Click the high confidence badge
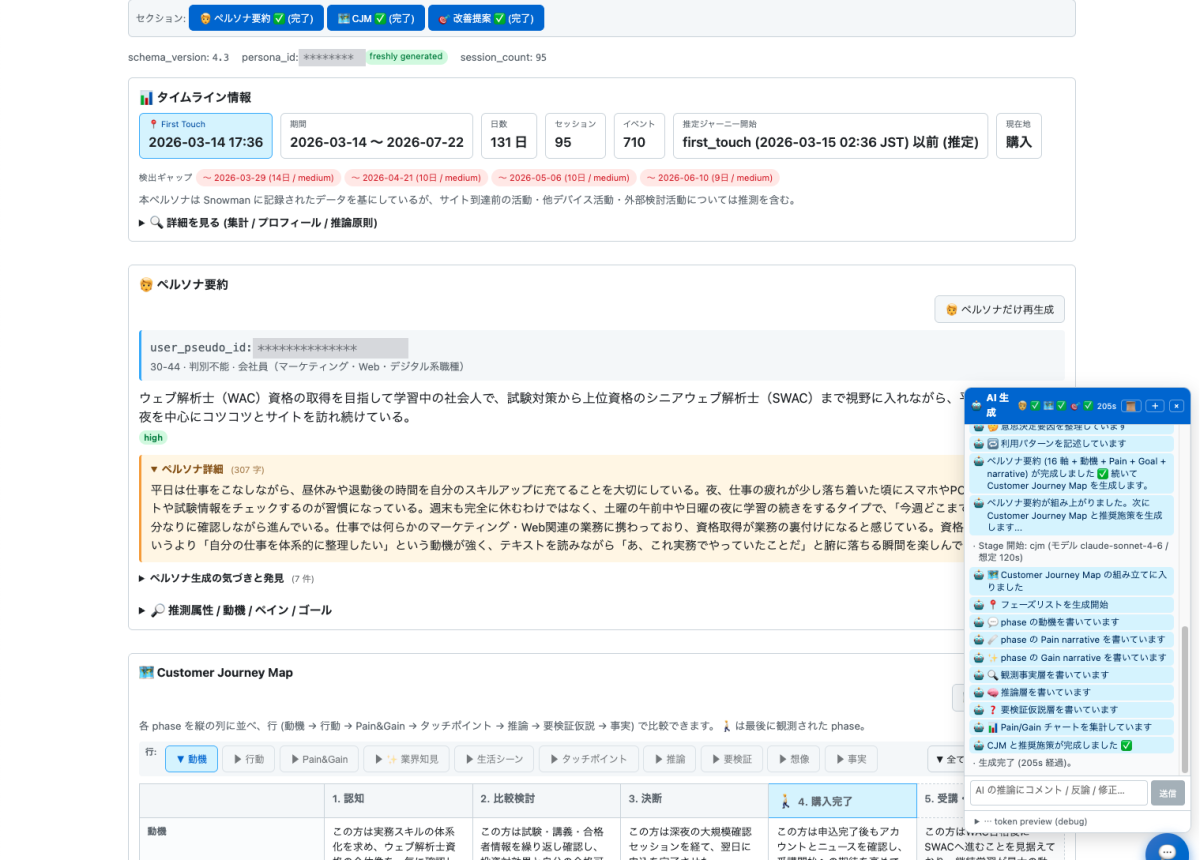 pyautogui.click(x=153, y=437)
